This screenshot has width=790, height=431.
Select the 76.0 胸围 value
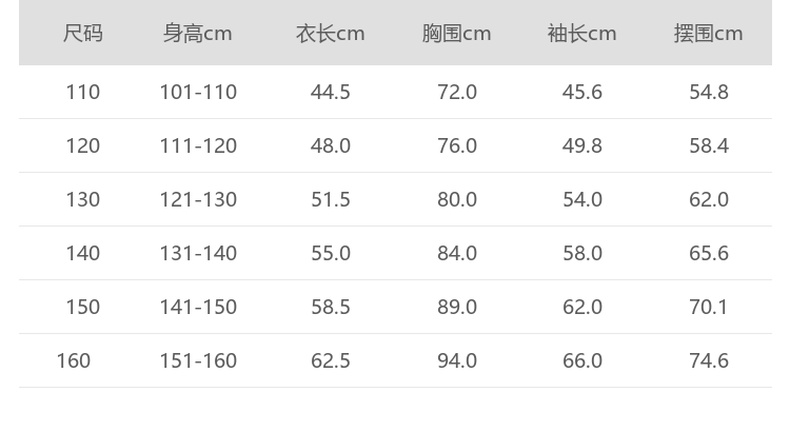tap(456, 146)
